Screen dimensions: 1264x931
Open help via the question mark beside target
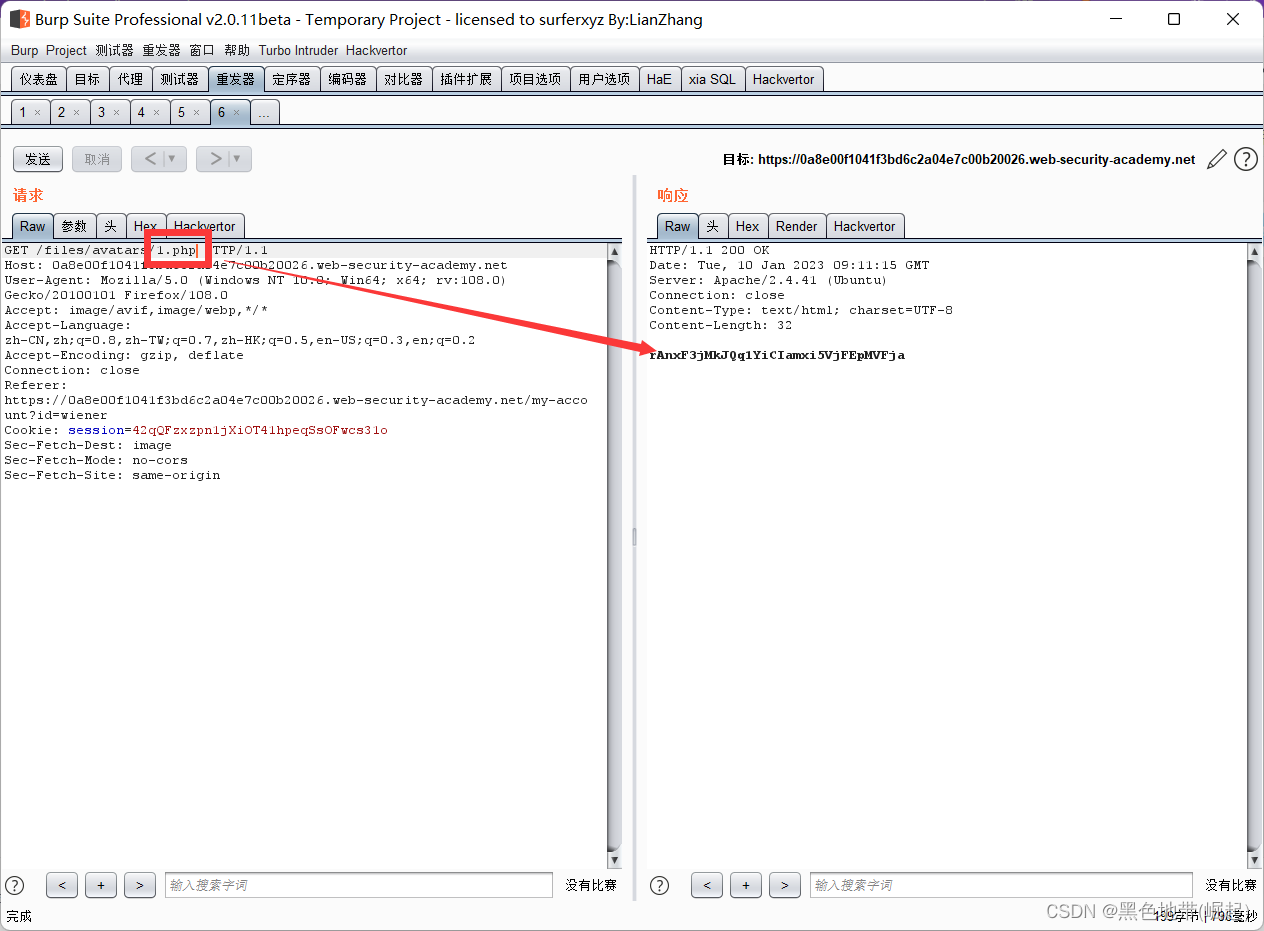(x=1246, y=159)
